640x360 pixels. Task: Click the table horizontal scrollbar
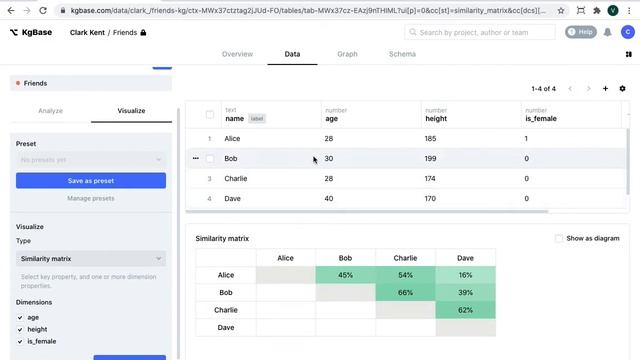367,211
